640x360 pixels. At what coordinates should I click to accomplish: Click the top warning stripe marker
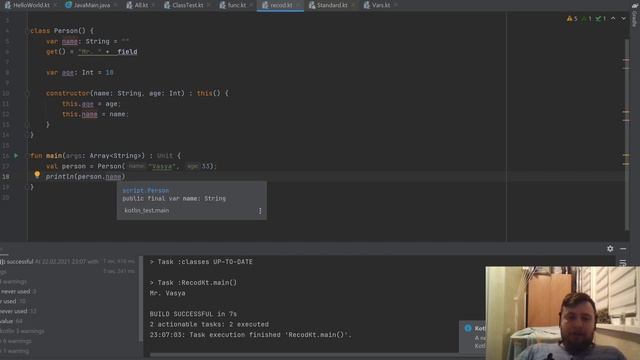626,60
